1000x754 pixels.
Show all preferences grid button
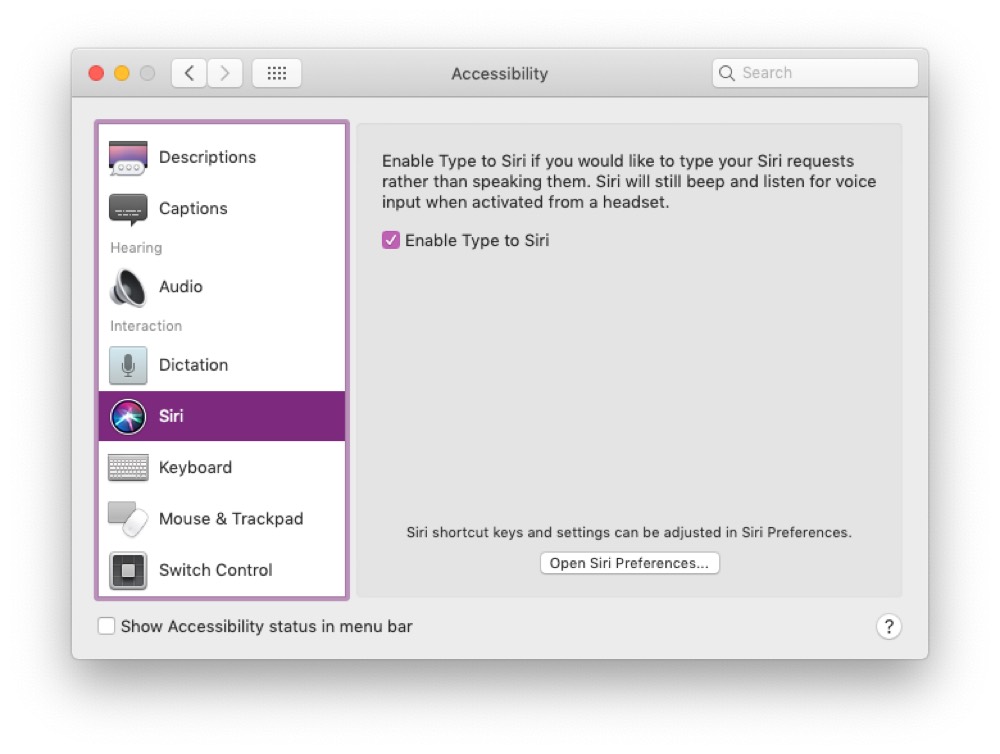point(276,73)
